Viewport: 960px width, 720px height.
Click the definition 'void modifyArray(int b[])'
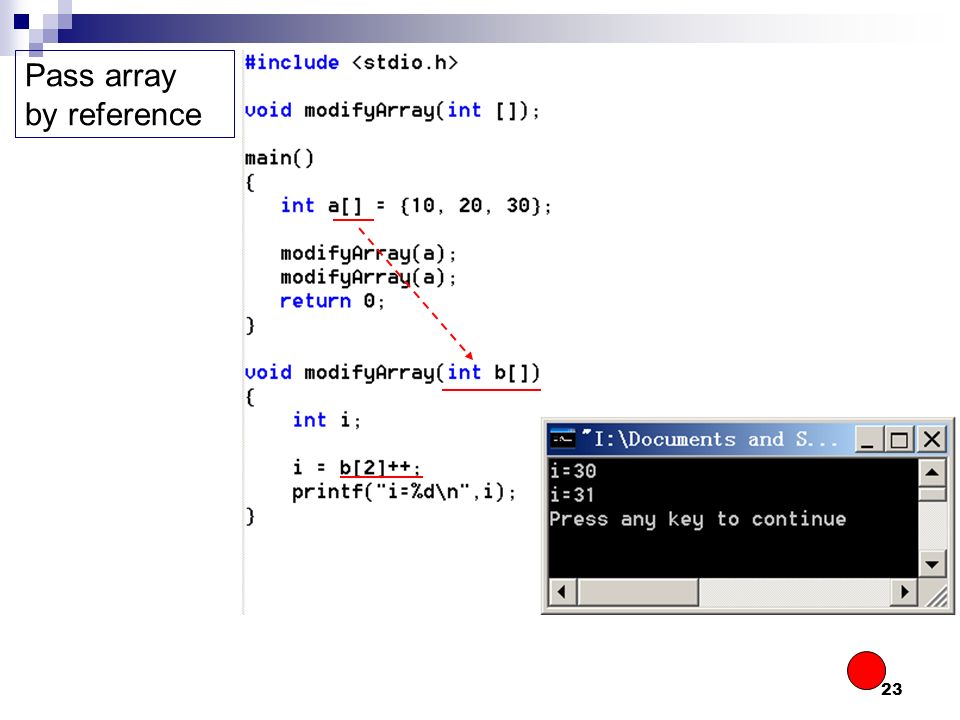(x=392, y=373)
